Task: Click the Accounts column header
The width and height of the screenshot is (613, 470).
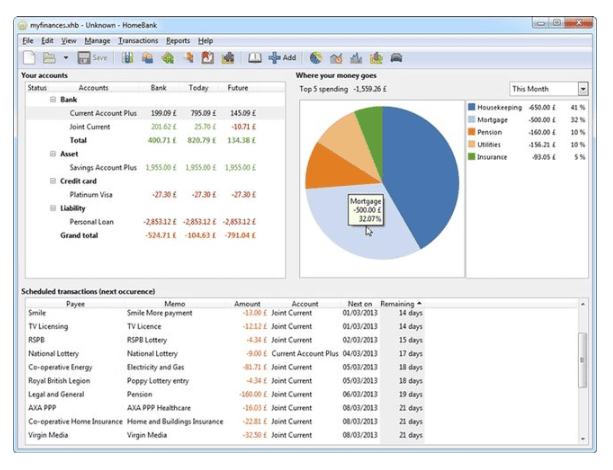Action: (x=93, y=88)
